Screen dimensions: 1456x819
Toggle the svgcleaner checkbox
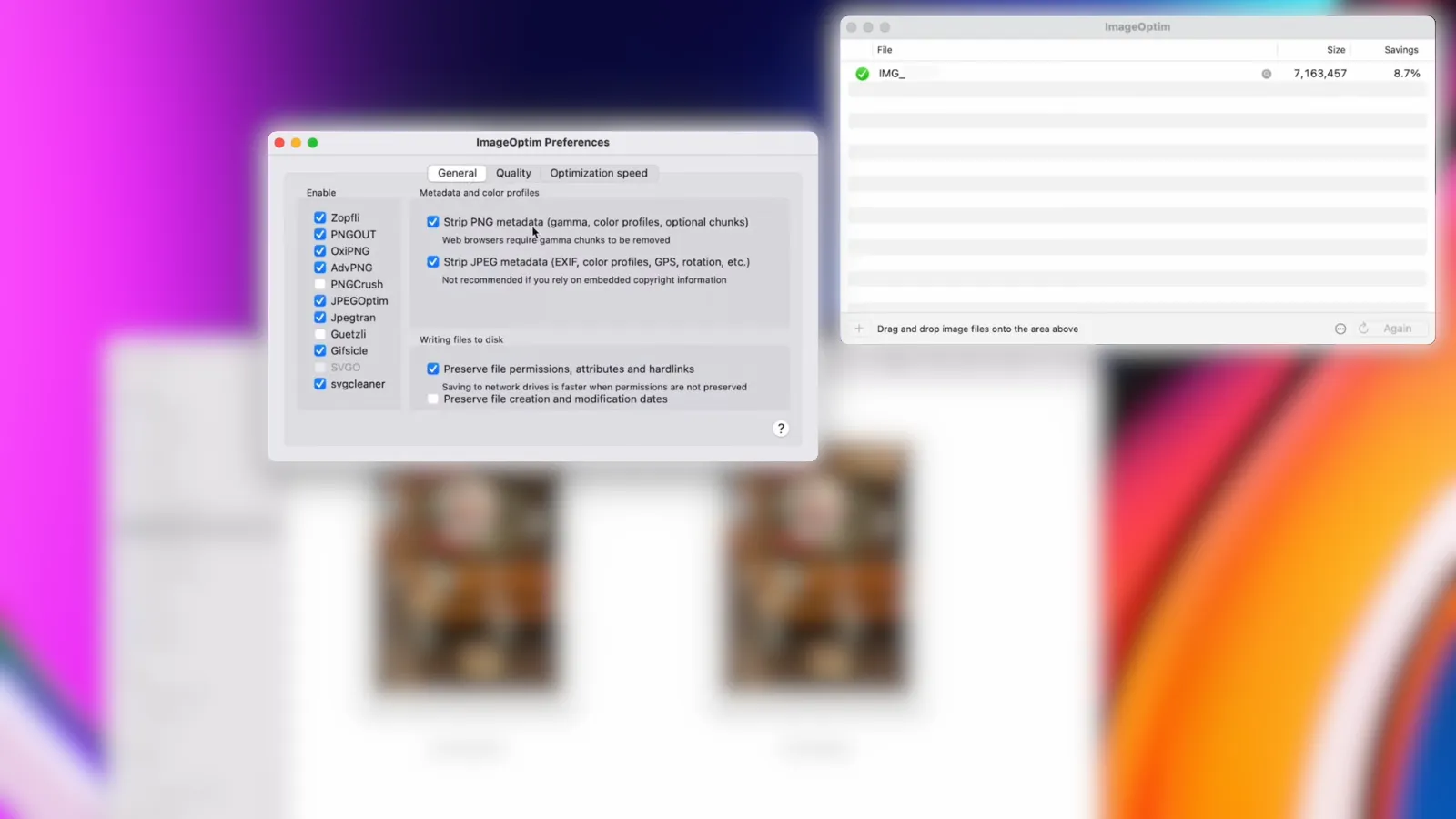[x=319, y=384]
